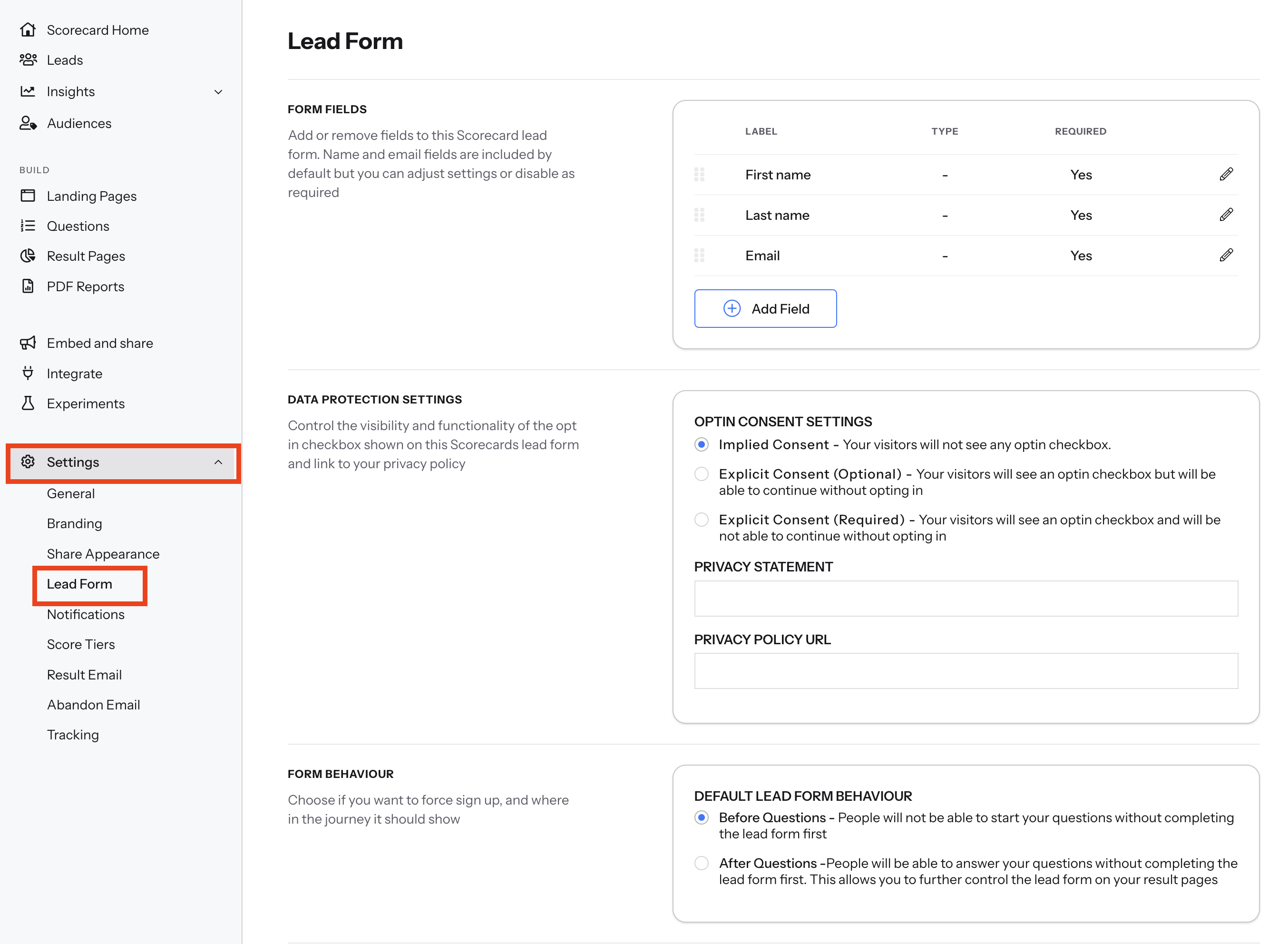Open General settings
The image size is (1288, 944).
[x=71, y=494]
